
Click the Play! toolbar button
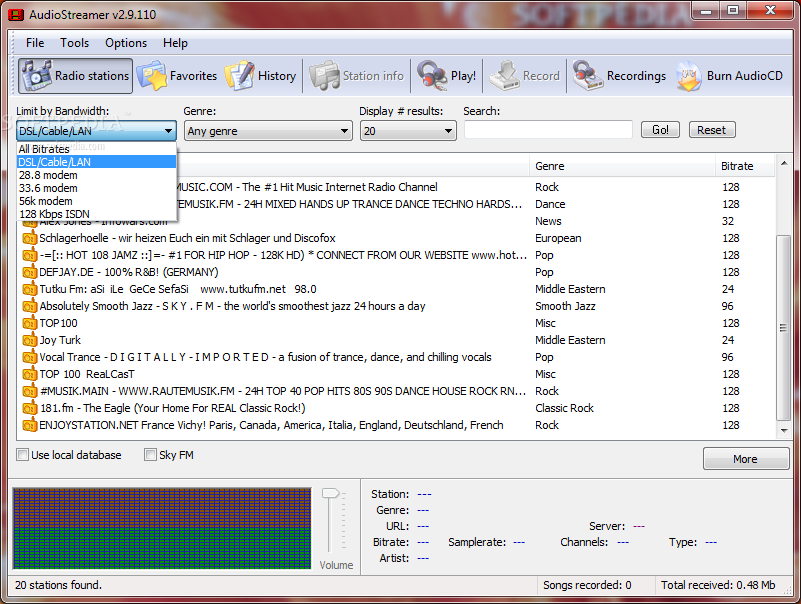coord(446,76)
